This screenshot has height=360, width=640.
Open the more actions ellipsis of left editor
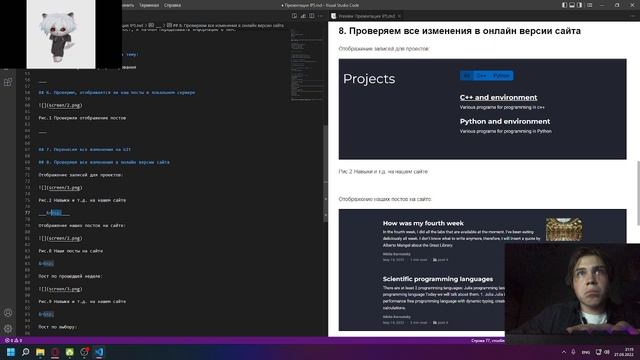click(320, 16)
